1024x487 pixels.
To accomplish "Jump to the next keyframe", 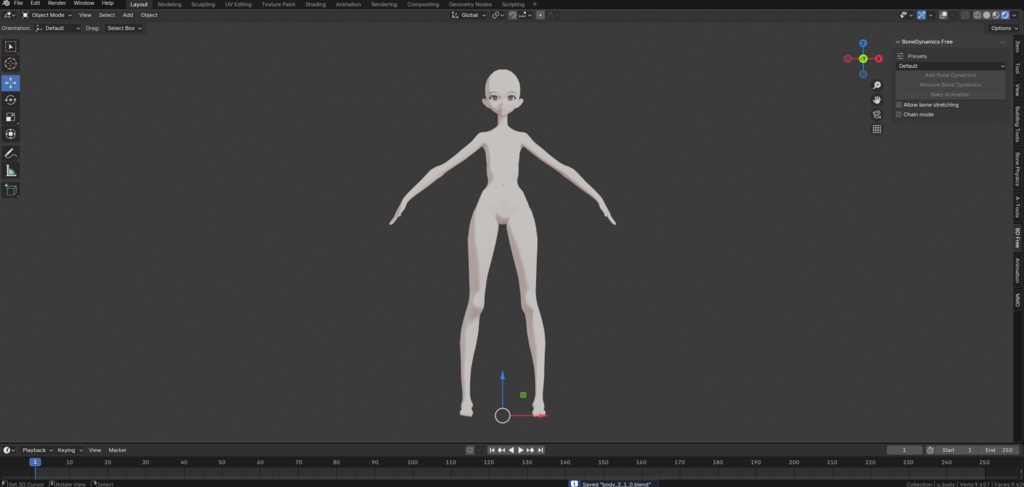I will pyautogui.click(x=530, y=450).
